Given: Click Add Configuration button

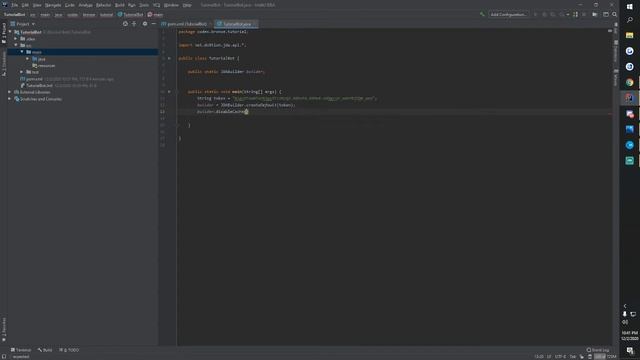Looking at the screenshot, I should click(508, 14).
